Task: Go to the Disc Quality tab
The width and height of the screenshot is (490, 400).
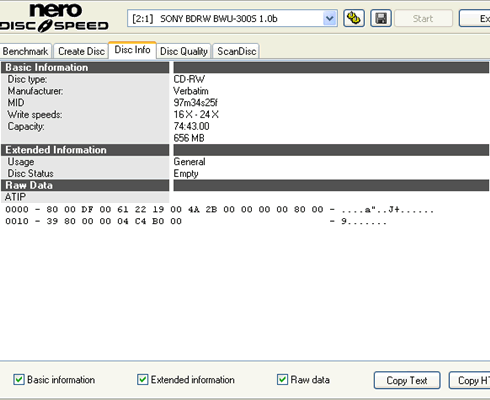Action: pyautogui.click(x=184, y=51)
